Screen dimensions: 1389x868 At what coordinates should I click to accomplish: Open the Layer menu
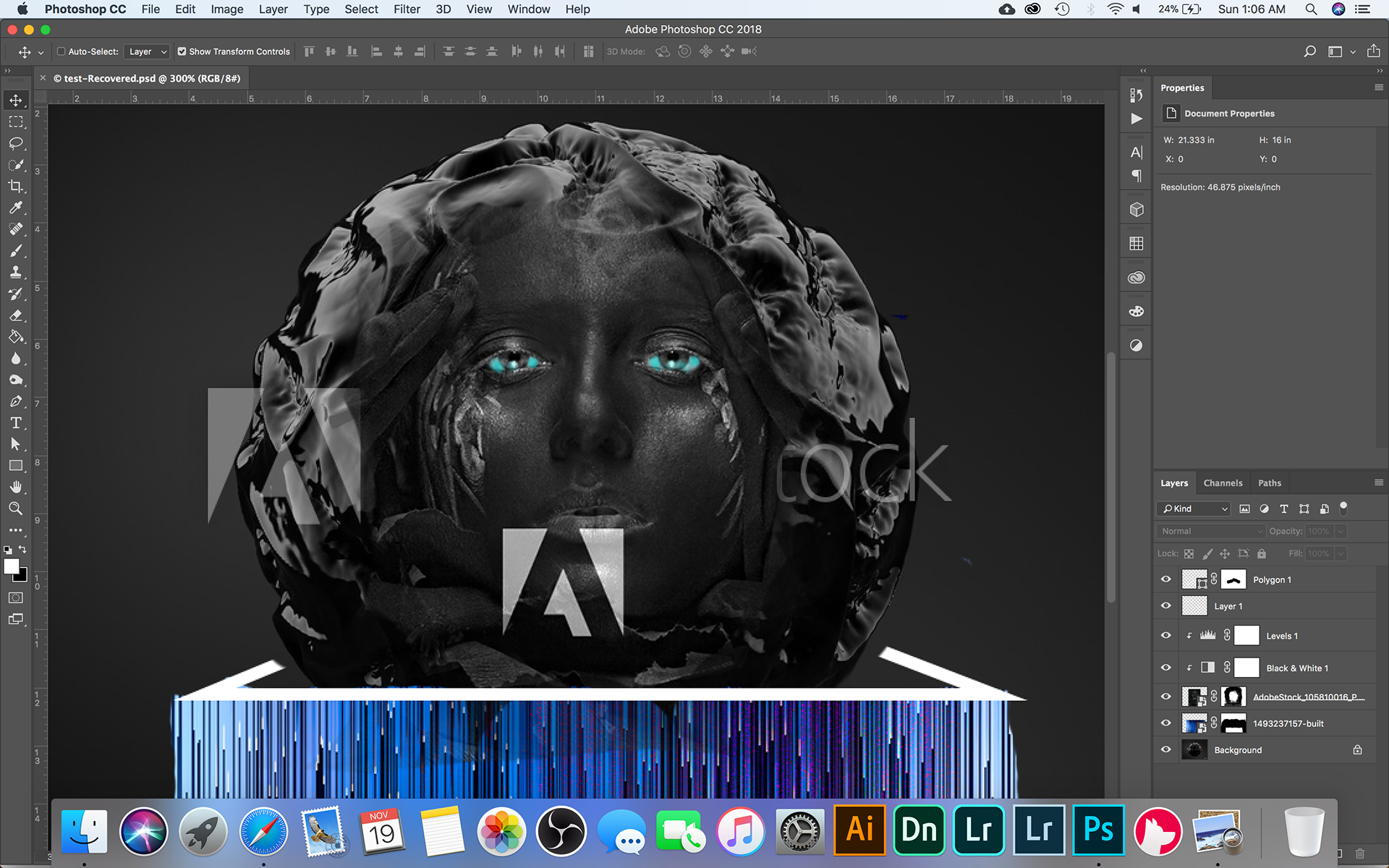click(x=273, y=9)
